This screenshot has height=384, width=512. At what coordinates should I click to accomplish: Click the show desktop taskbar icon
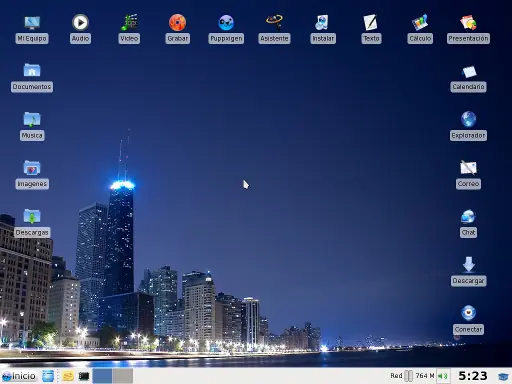[x=48, y=376]
